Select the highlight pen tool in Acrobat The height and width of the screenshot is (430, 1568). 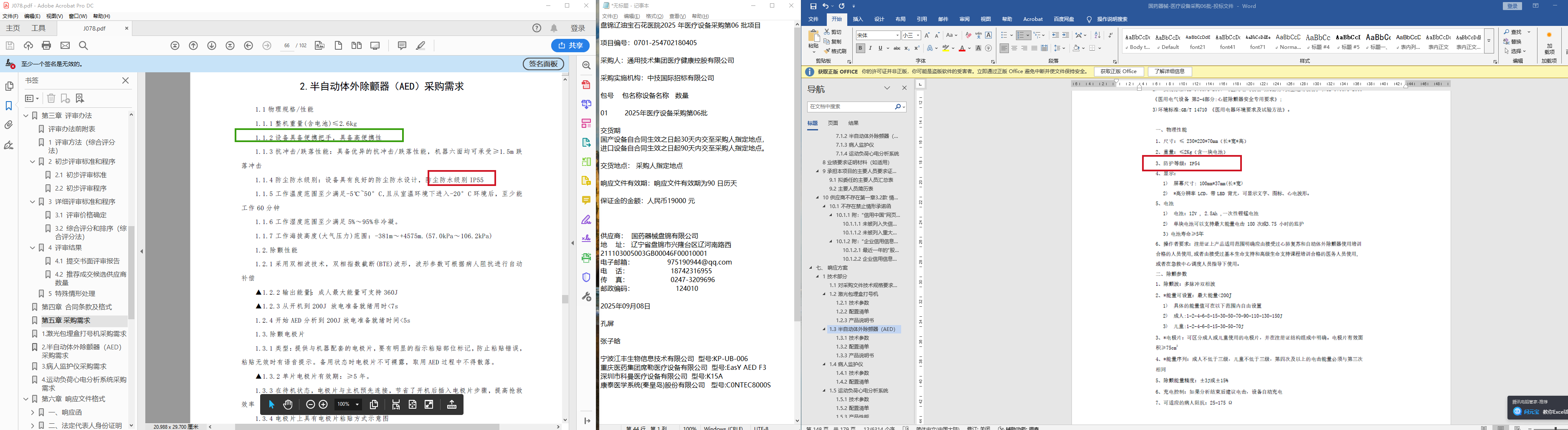coord(420,46)
